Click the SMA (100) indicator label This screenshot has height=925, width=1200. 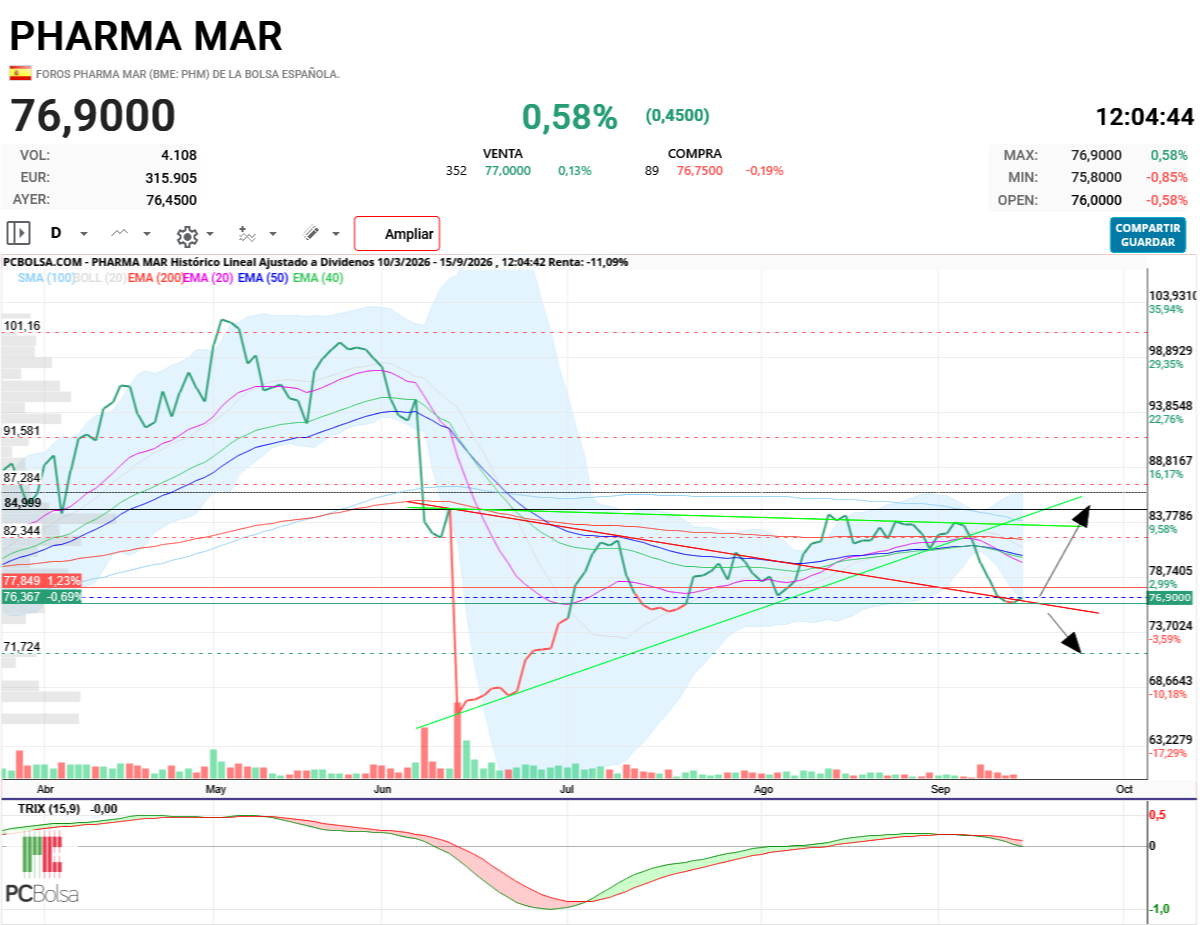pyautogui.click(x=46, y=278)
